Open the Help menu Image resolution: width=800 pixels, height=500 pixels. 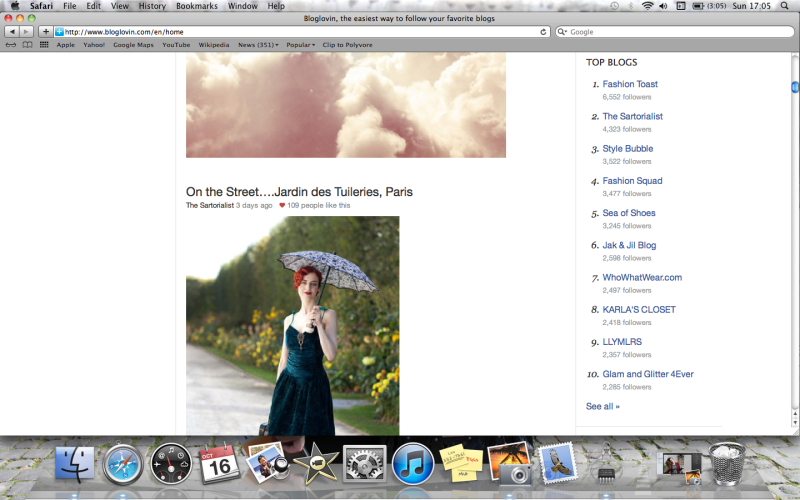click(276, 6)
